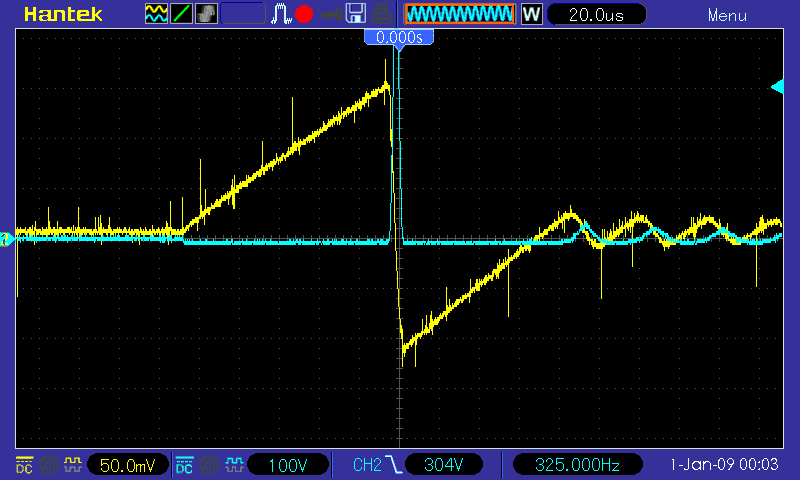Viewport: 800px width, 480px height.
Task: Click the CH1 yellow probe square-wave icon
Action: point(72,465)
